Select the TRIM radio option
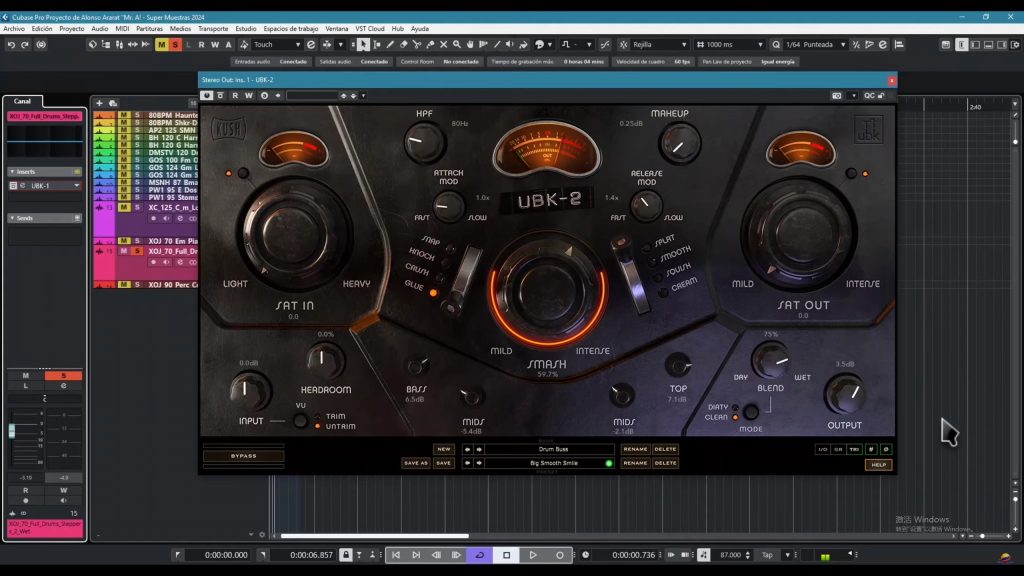The height and width of the screenshot is (576, 1024). coord(317,416)
